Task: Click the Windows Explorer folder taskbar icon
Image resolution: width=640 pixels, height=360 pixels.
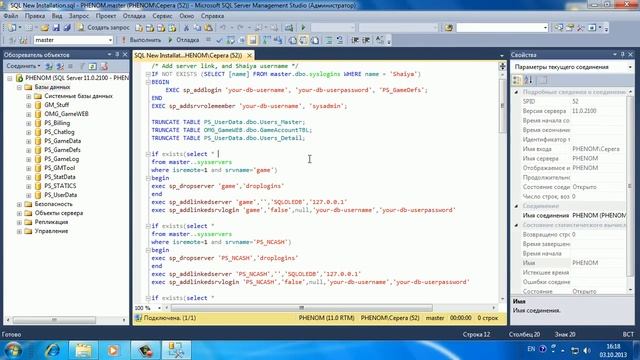Action: (x=83, y=350)
